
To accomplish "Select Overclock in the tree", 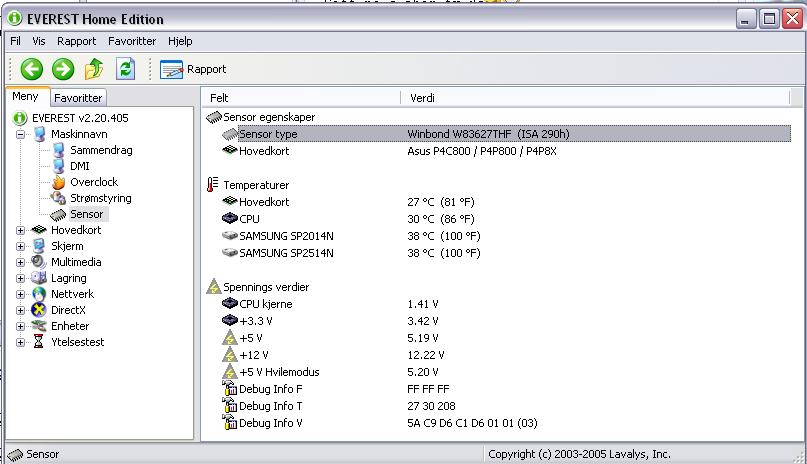I will pyautogui.click(x=94, y=182).
